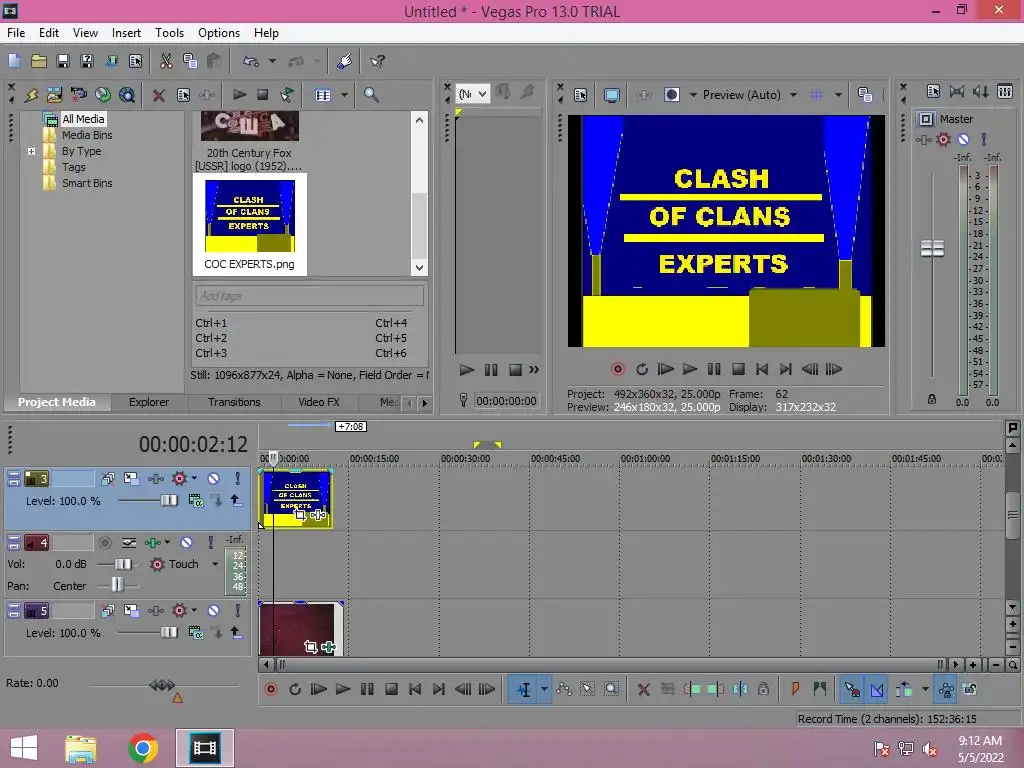This screenshot has width=1024, height=768.
Task: Open the Video FX tab
Action: (319, 402)
